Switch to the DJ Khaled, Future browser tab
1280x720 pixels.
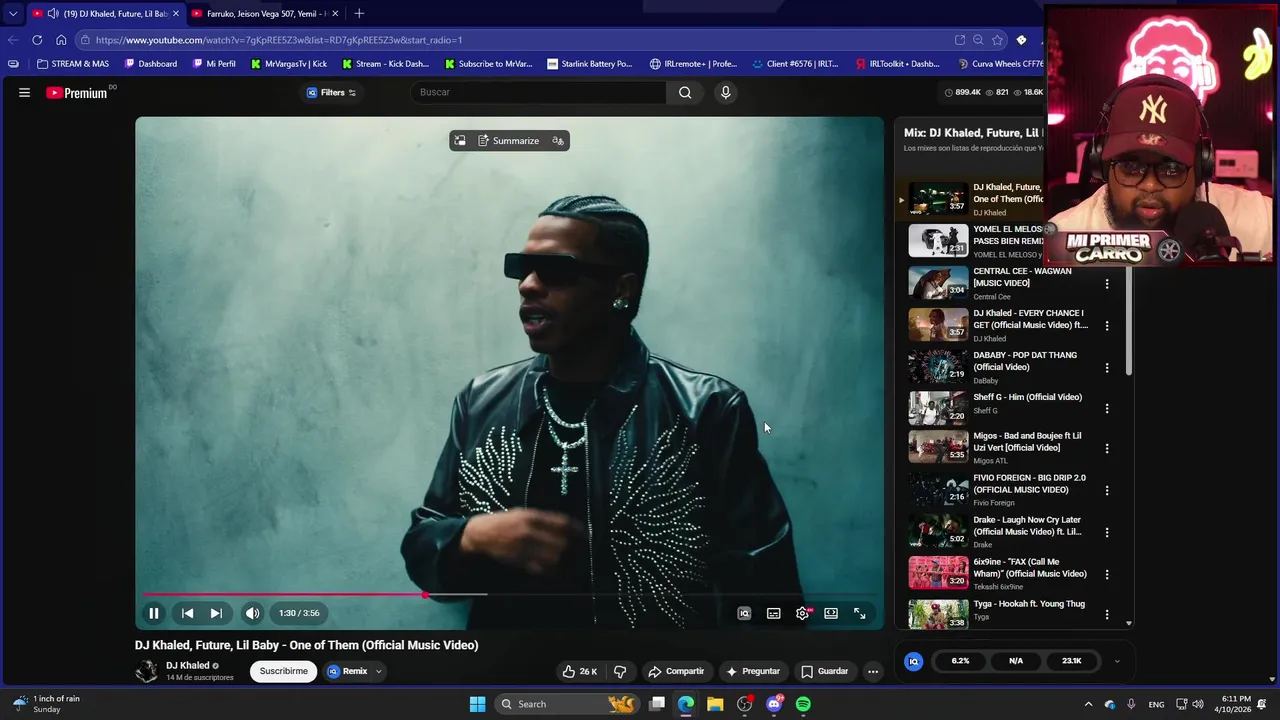105,14
